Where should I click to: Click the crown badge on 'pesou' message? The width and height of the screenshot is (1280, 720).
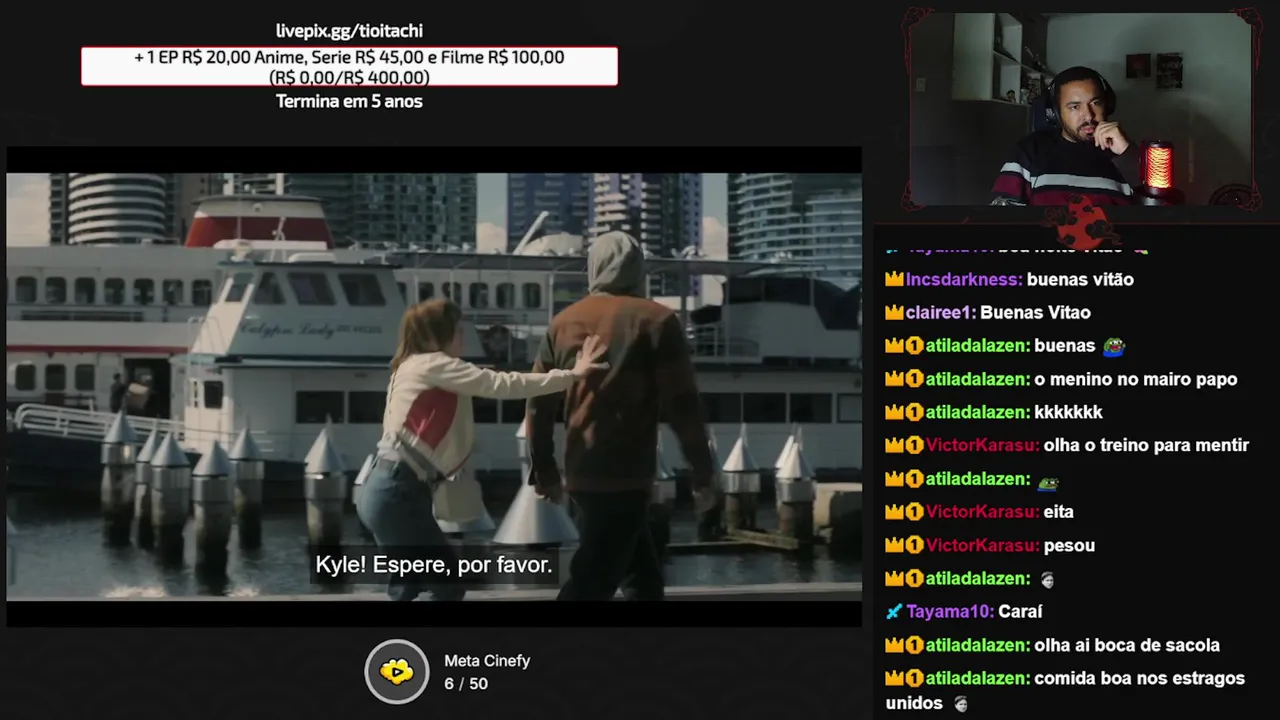(x=894, y=546)
